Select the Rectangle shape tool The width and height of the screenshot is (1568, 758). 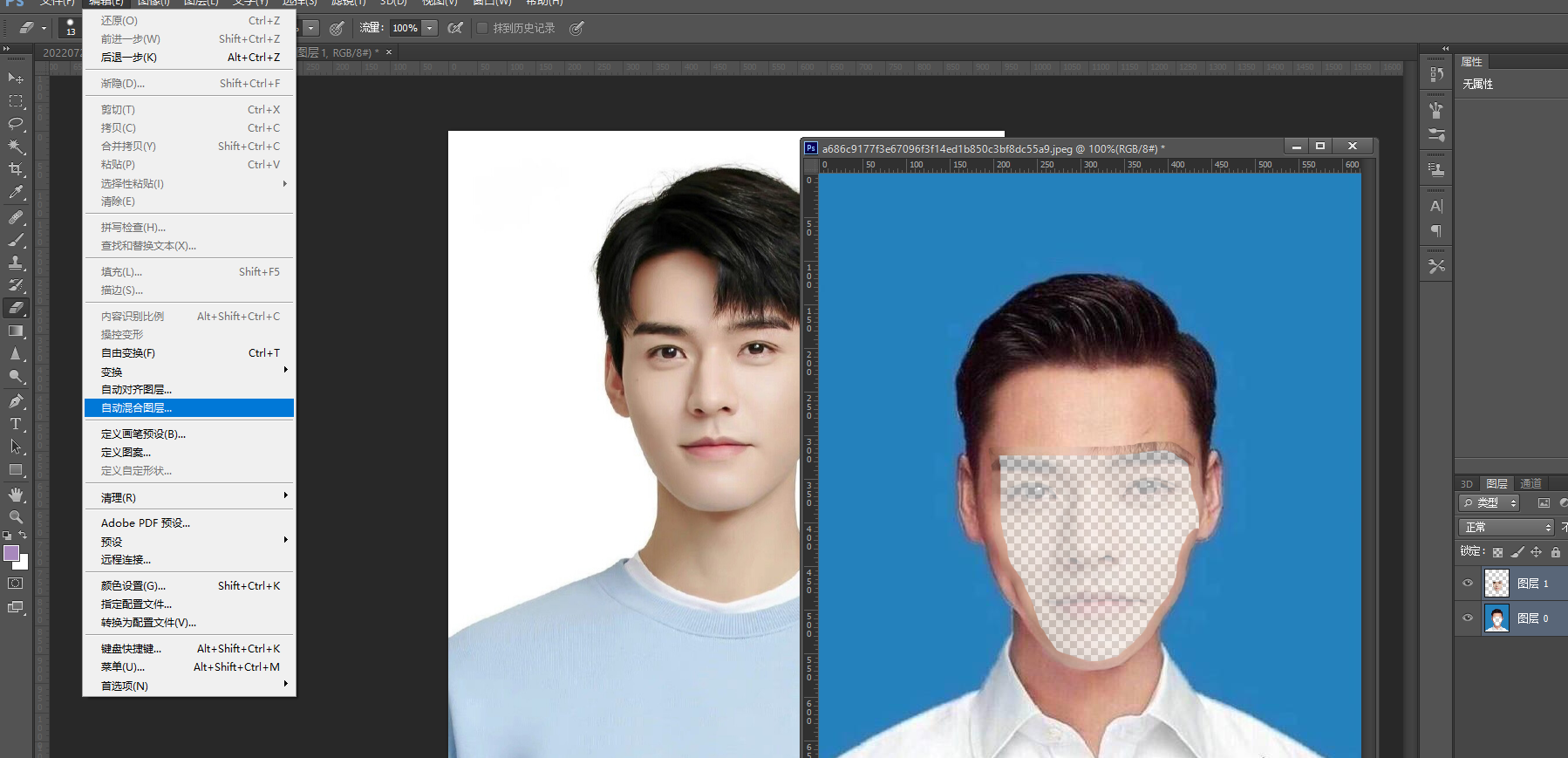[16, 469]
